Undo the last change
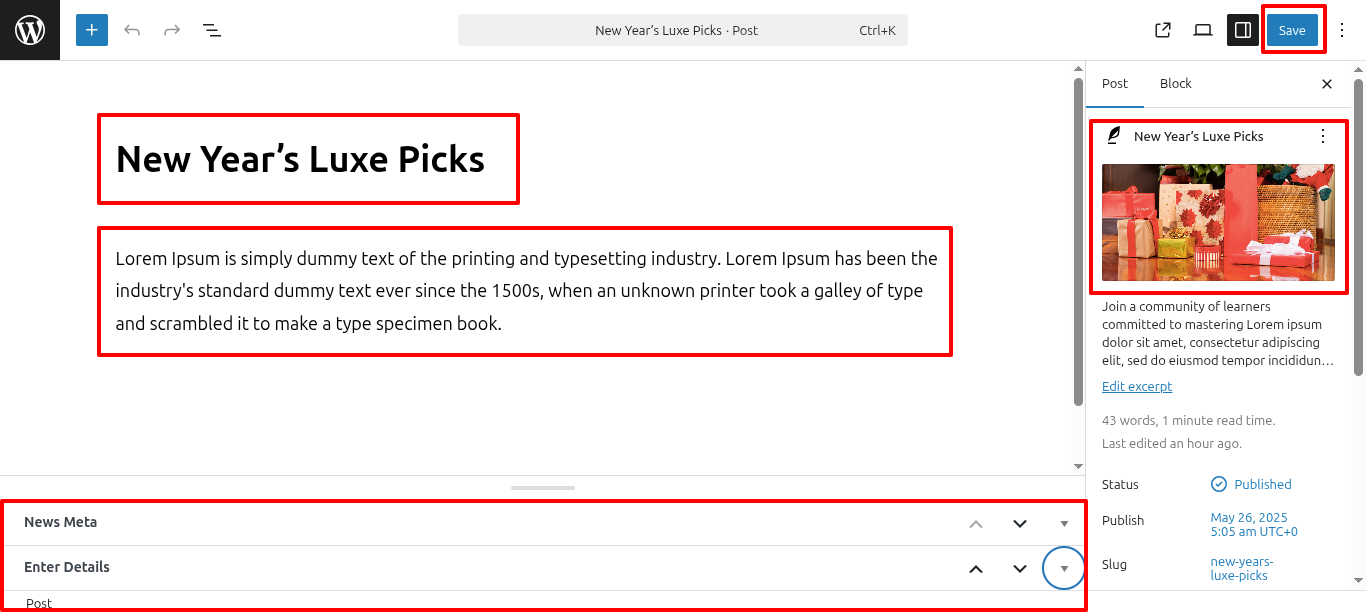Viewport: 1366px width, 615px height. pyautogui.click(x=132, y=30)
